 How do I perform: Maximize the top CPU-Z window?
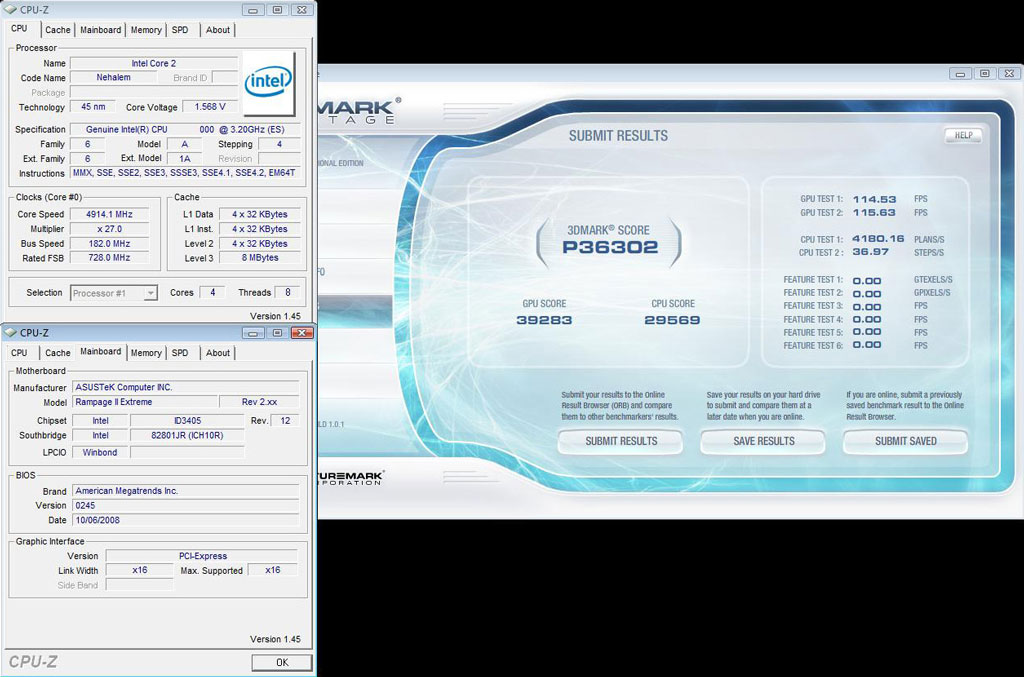coord(277,10)
